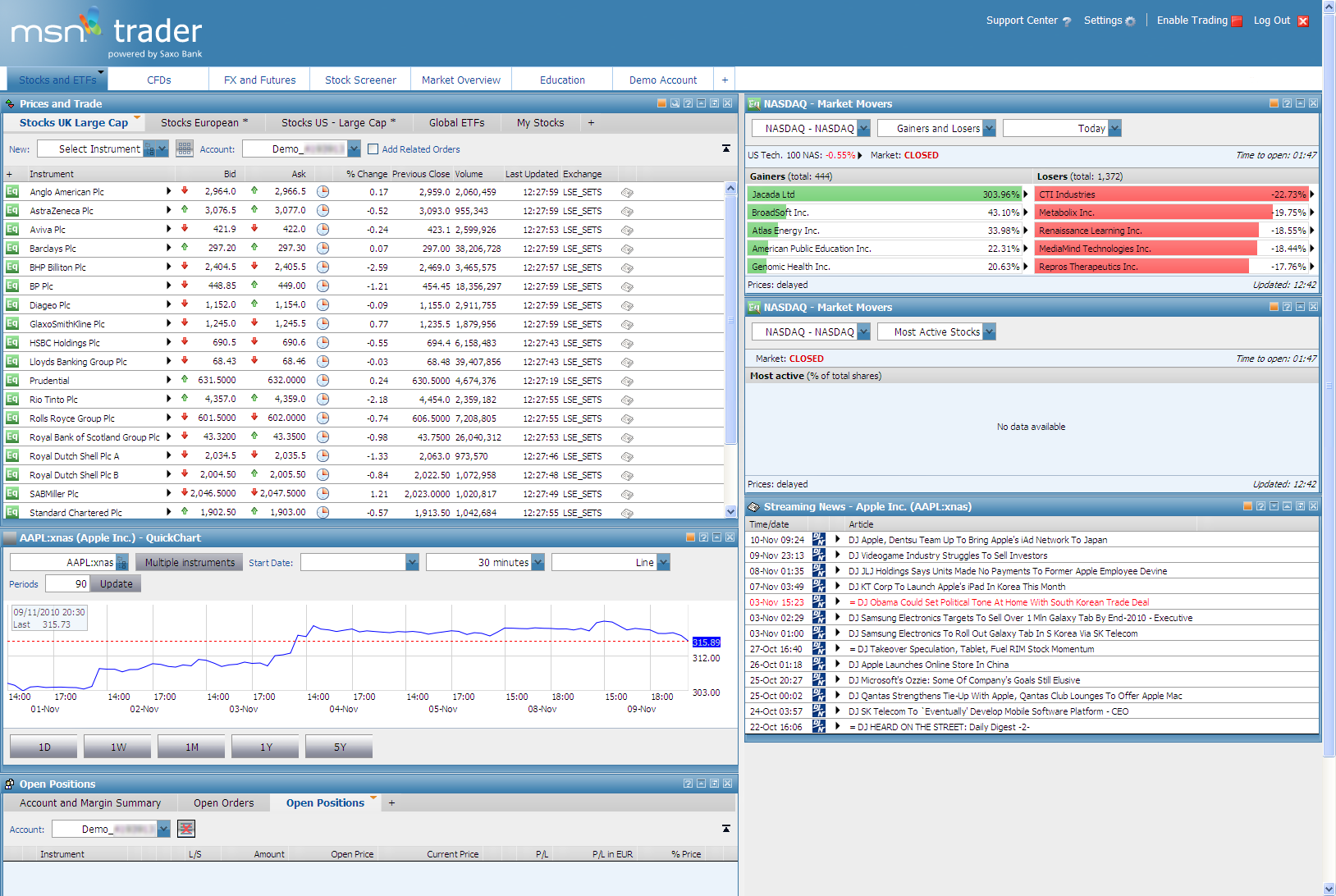
Task: Click the Update button
Action: pos(116,583)
